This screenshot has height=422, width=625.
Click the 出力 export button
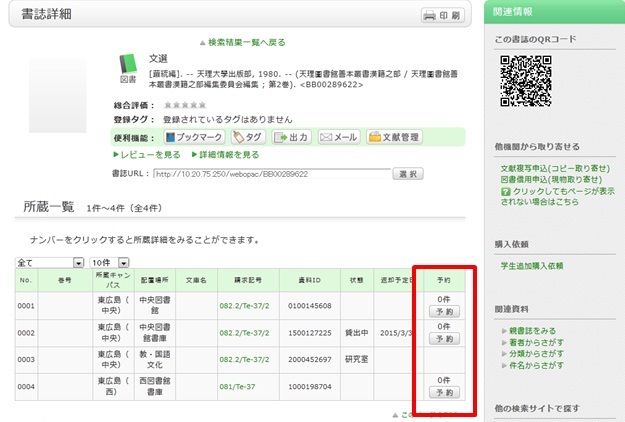coord(291,137)
